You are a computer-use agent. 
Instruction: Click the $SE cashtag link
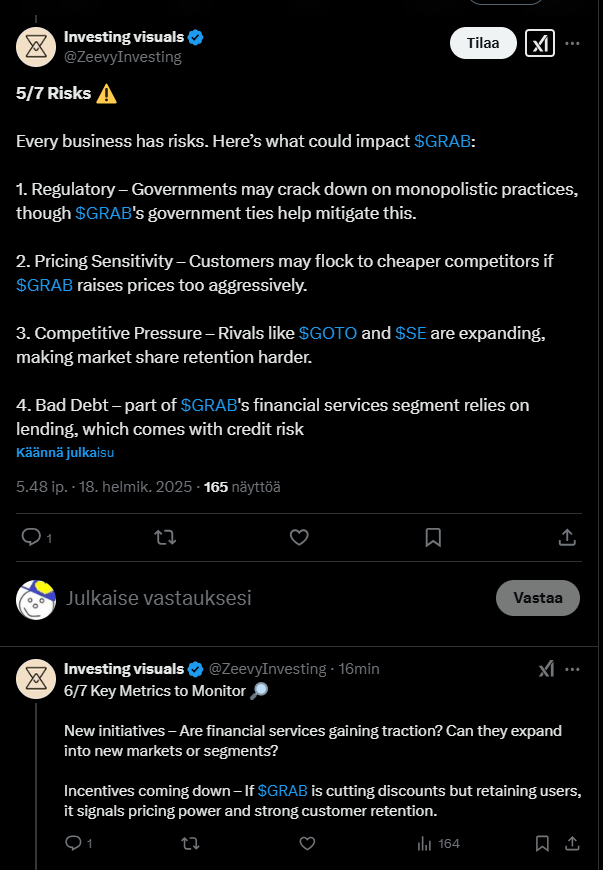pos(410,333)
